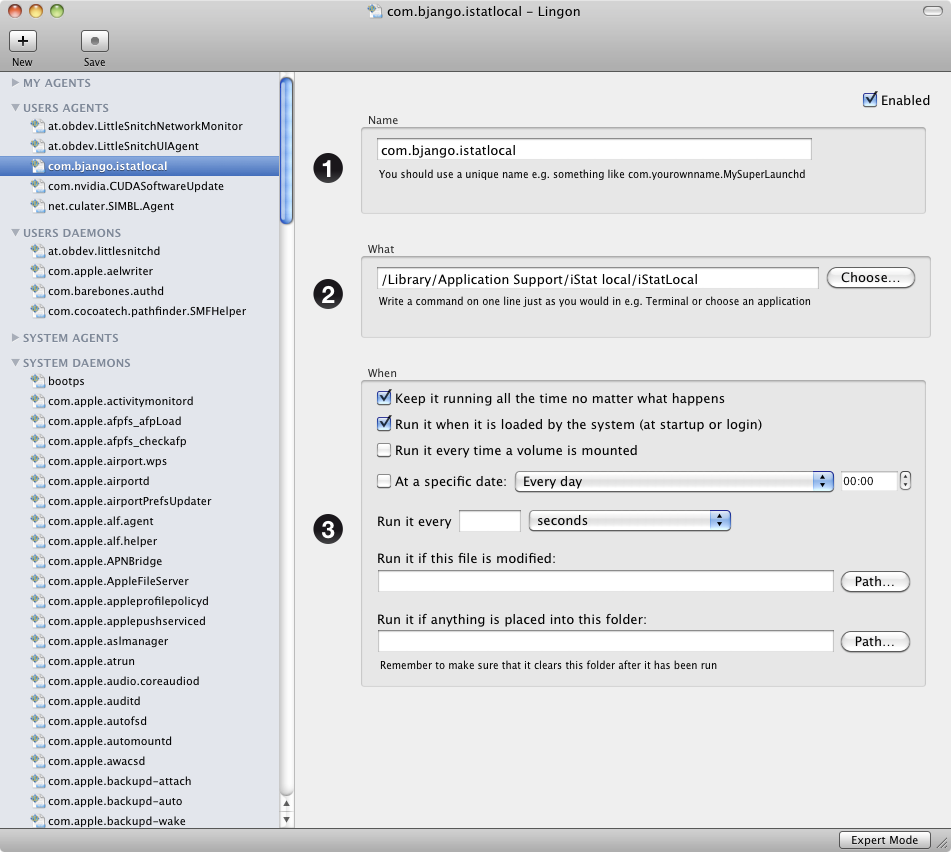
Task: Click the modified file path field
Action: coord(605,581)
